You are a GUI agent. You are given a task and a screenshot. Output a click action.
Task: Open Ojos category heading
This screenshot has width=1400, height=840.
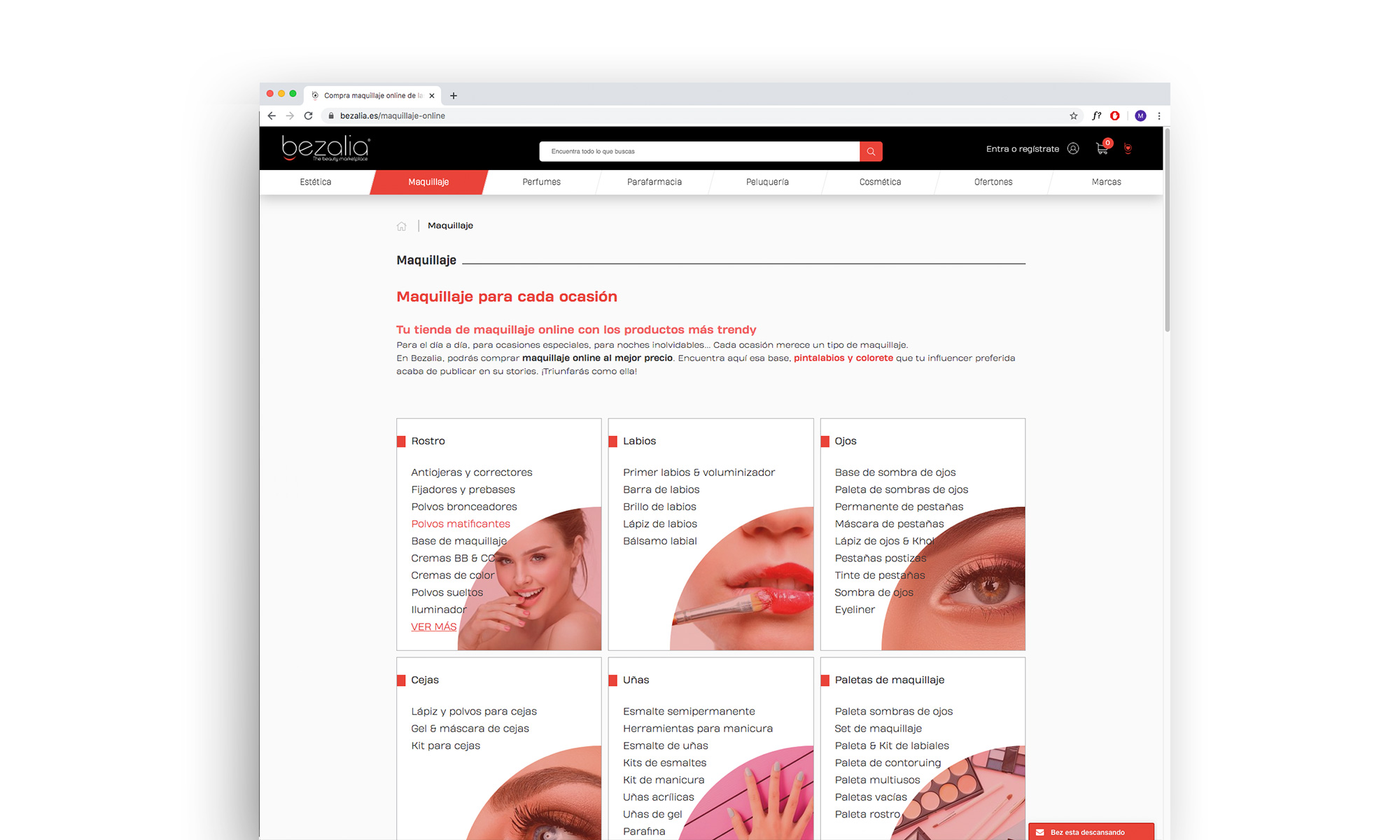click(x=845, y=441)
